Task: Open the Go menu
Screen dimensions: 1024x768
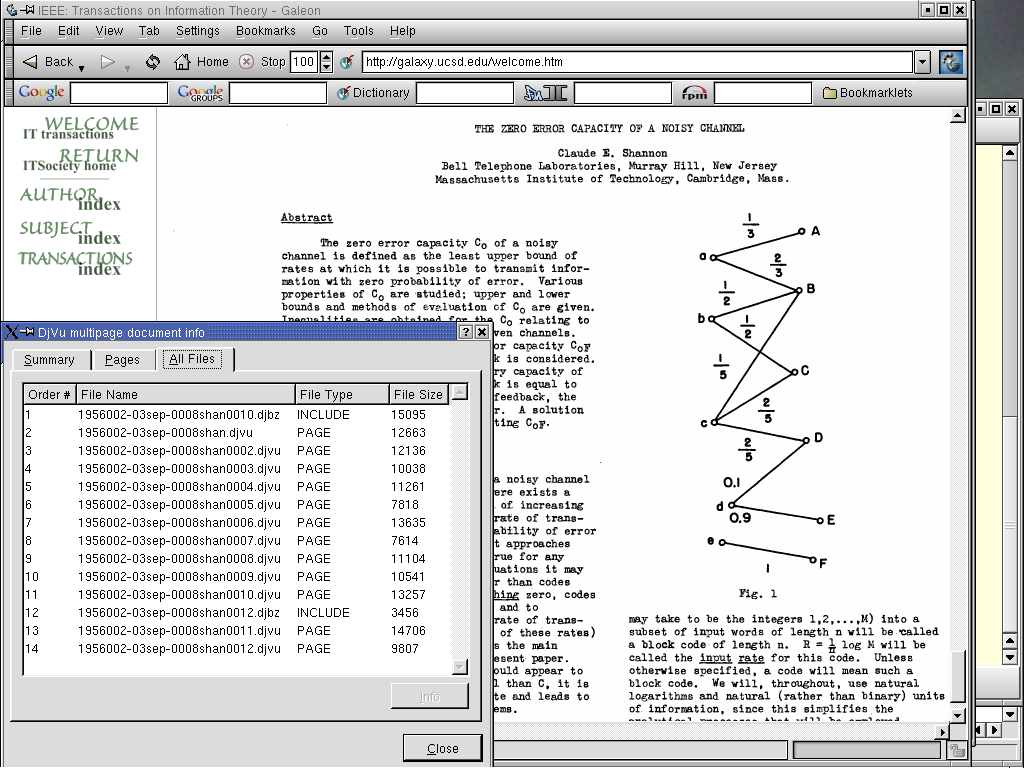Action: point(320,31)
